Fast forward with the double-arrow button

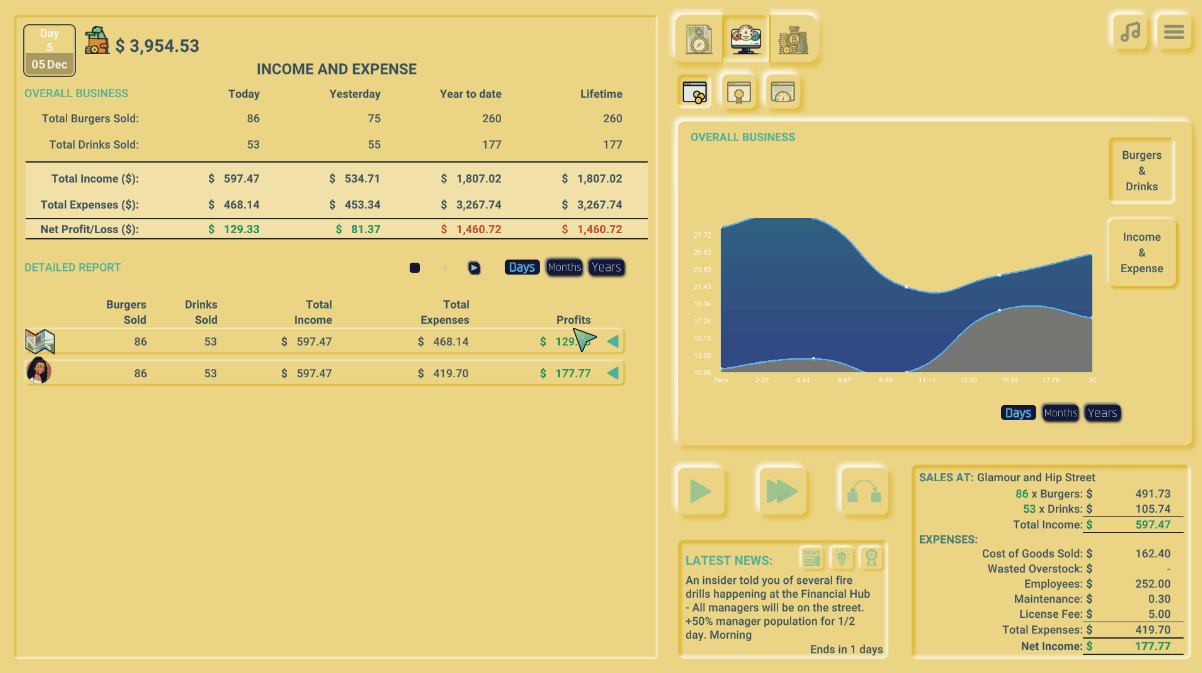pyautogui.click(x=782, y=491)
